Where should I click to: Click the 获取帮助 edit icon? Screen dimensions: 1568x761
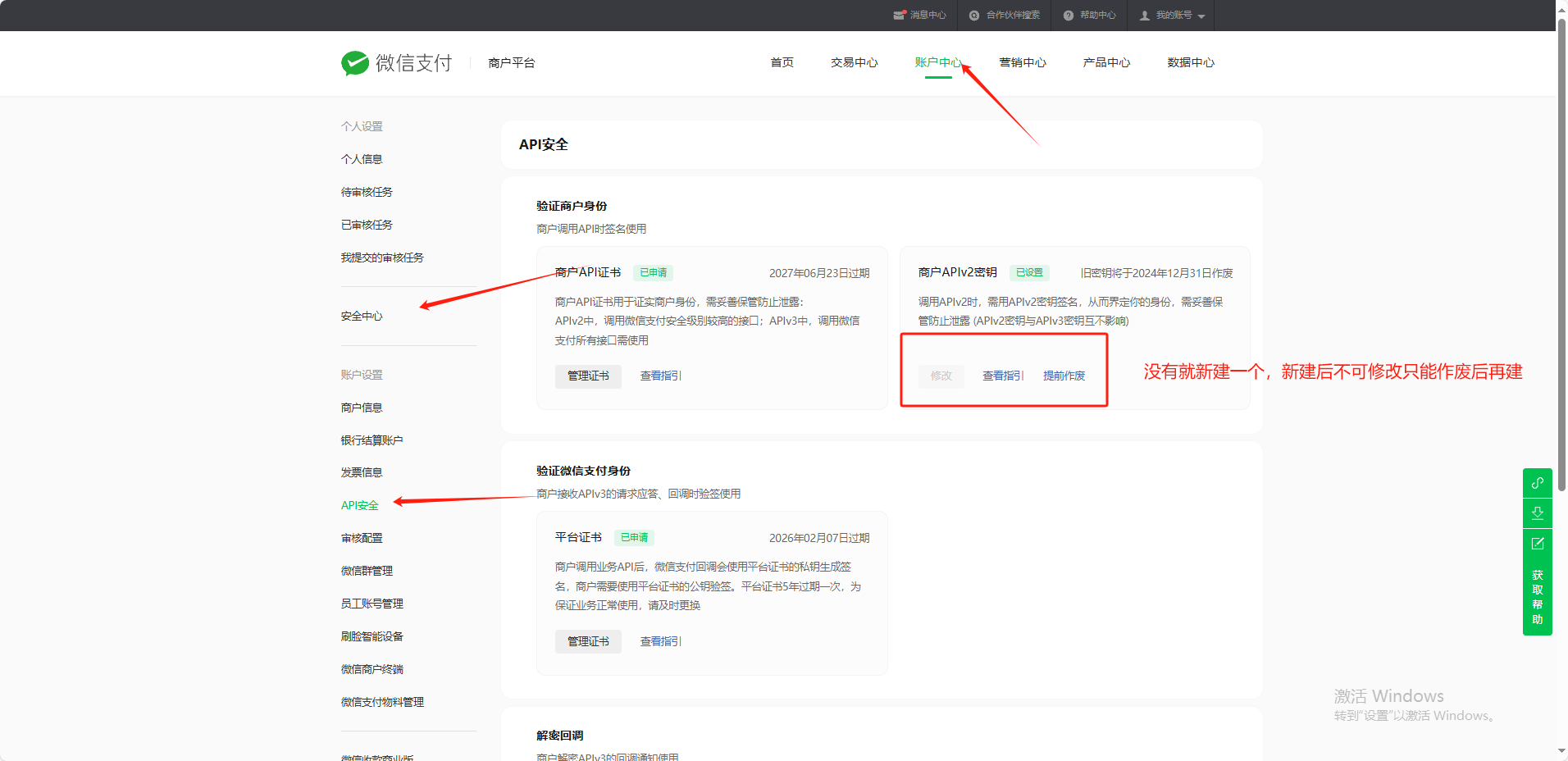coord(1538,544)
